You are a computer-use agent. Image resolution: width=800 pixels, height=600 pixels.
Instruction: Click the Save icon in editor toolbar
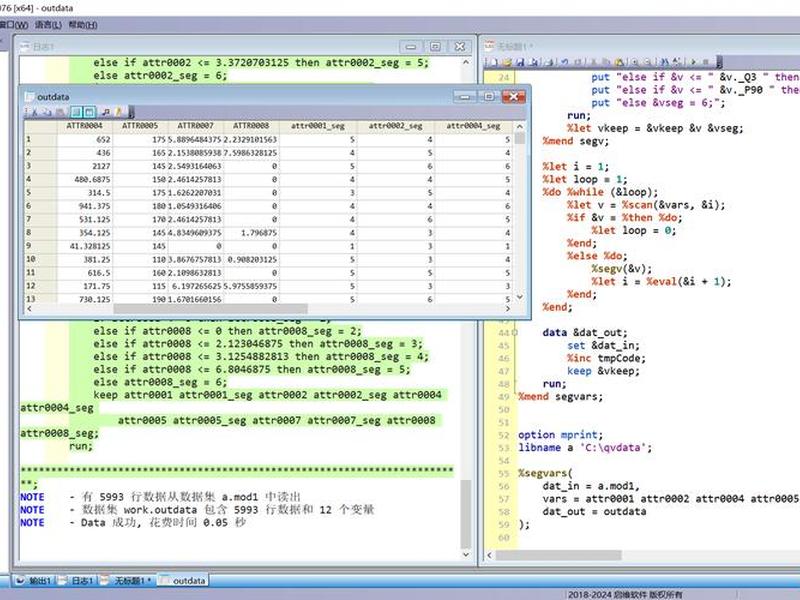(x=520, y=62)
